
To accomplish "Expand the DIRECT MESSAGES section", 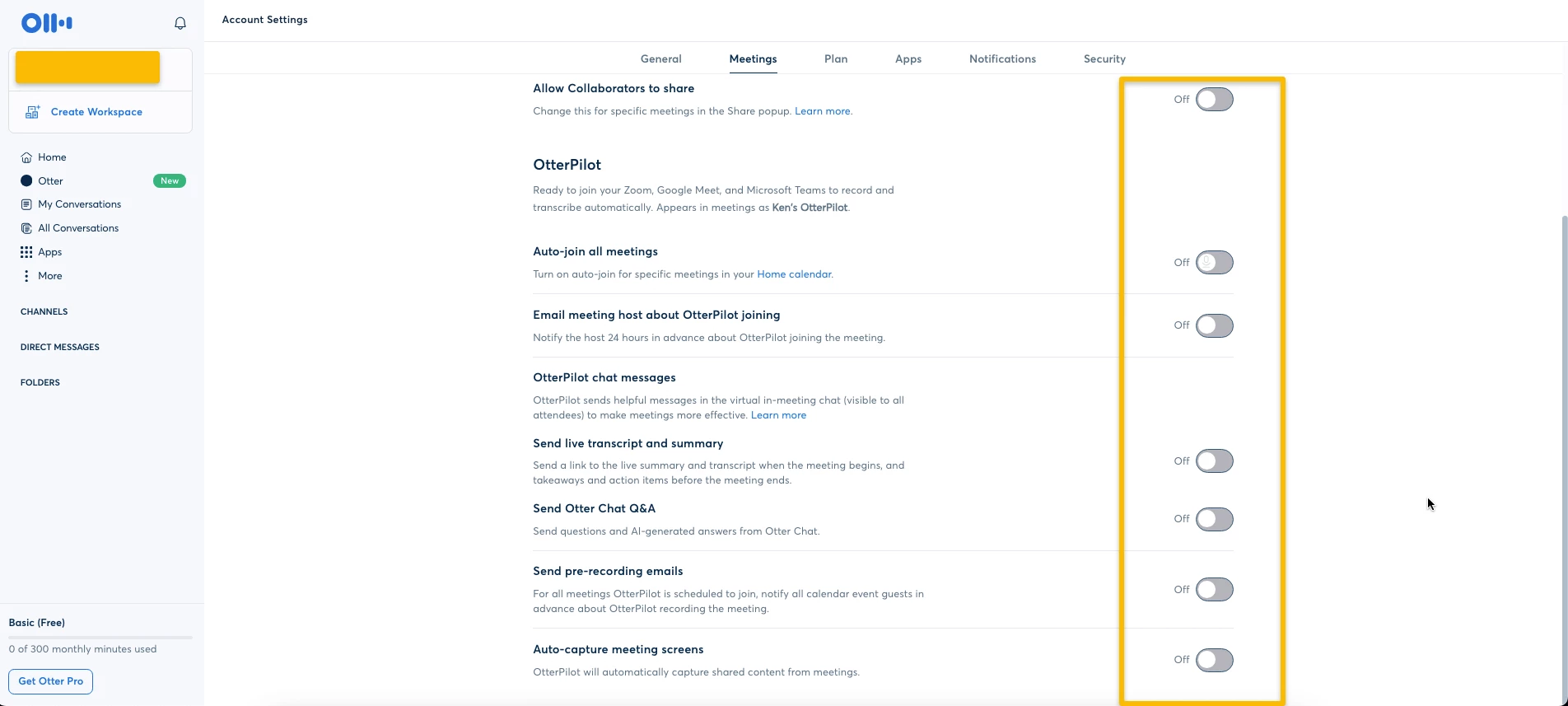I will 59,348.
